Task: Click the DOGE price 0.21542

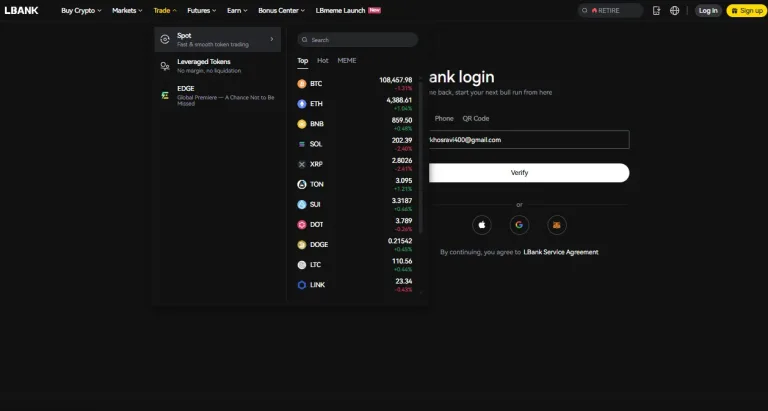Action: 400,241
